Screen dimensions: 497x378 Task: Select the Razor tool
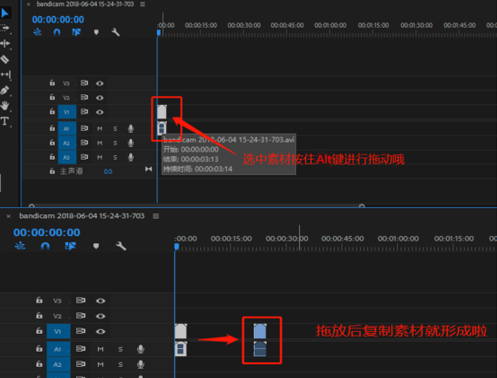click(x=5, y=59)
